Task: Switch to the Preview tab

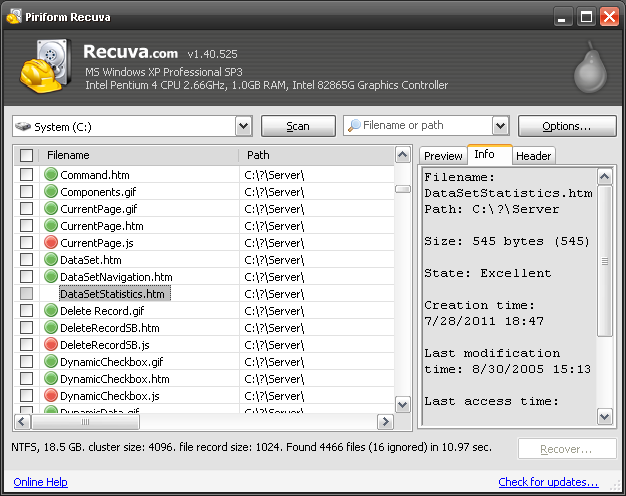Action: [x=443, y=156]
